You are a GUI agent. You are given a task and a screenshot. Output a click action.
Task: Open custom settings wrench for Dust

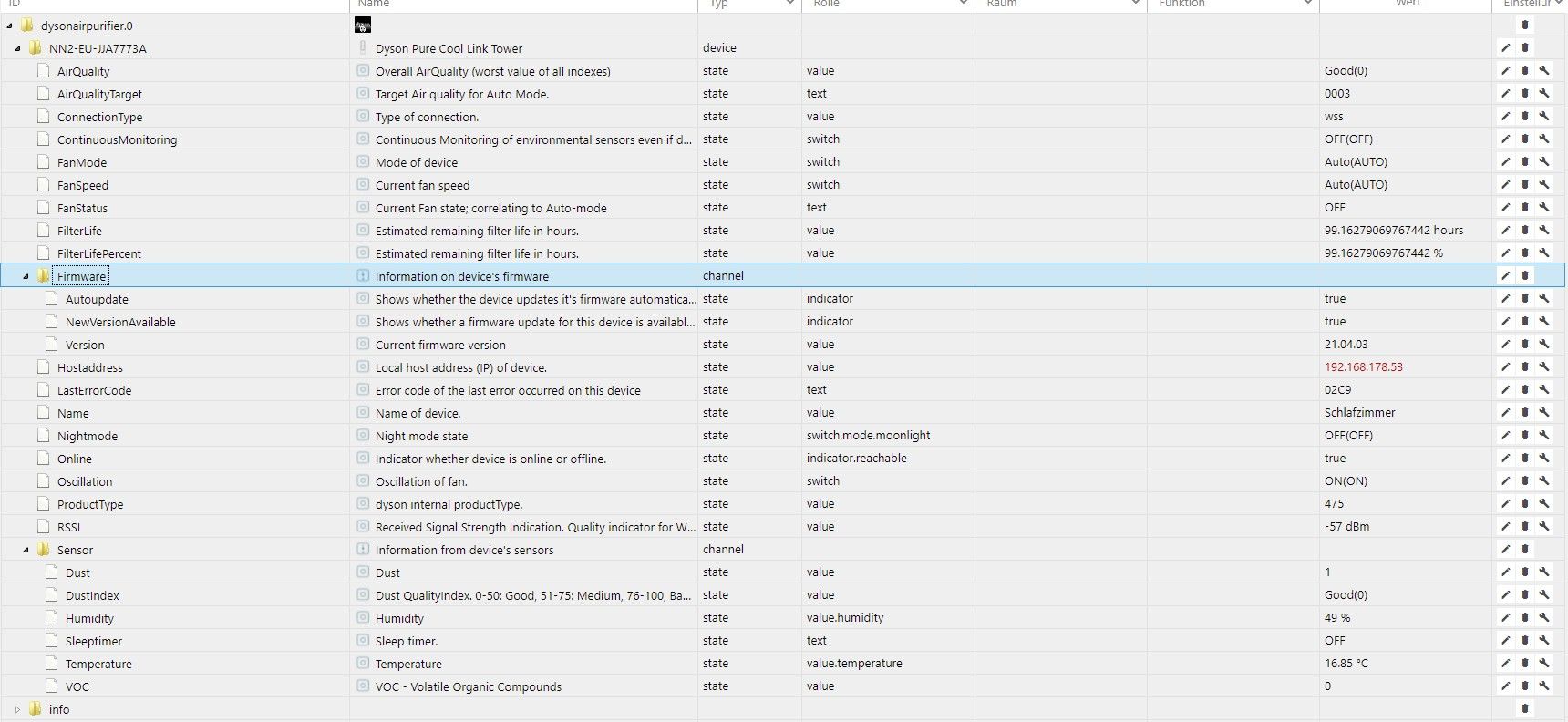[1544, 572]
